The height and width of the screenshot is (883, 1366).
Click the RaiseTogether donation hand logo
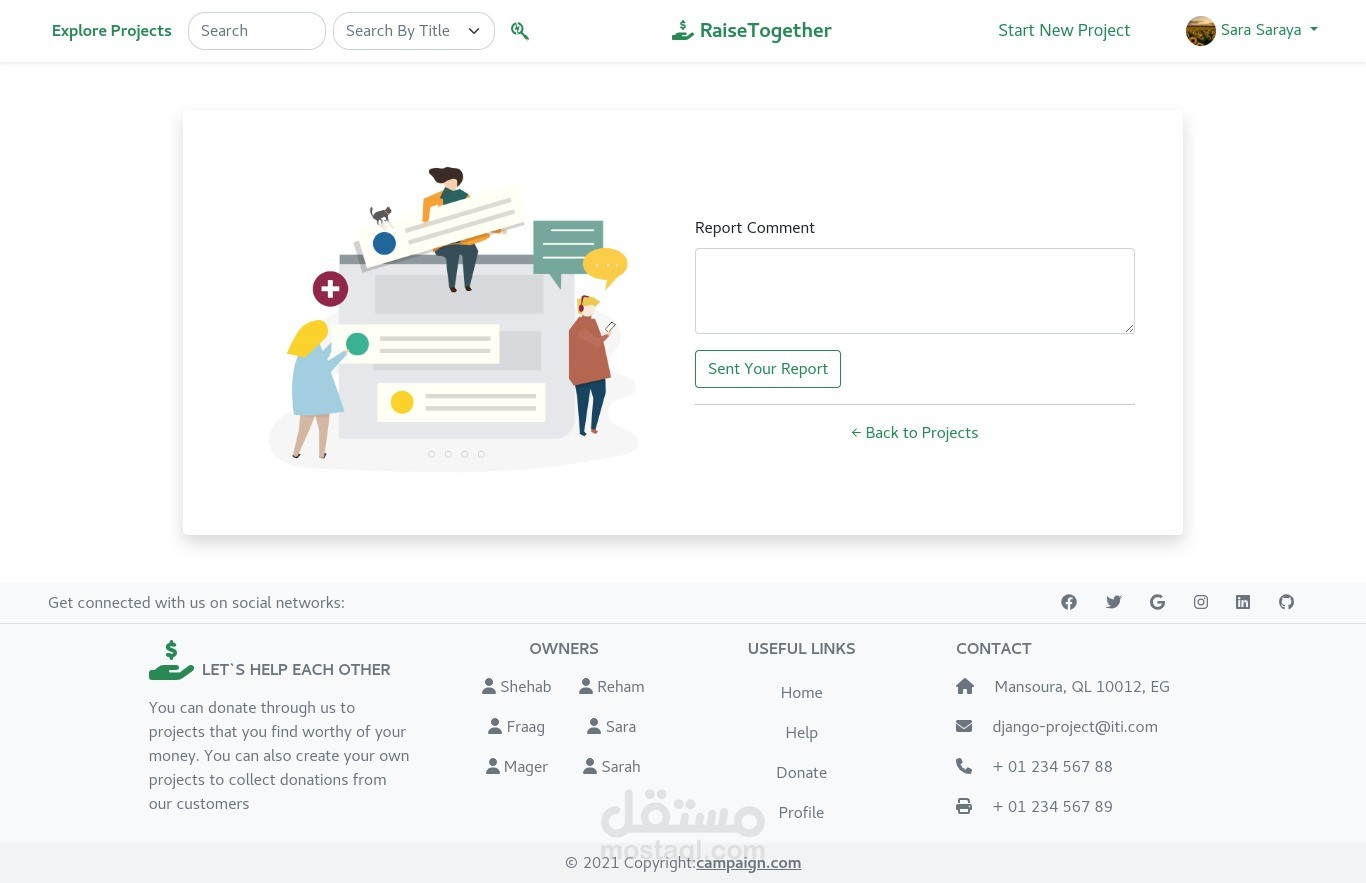683,30
